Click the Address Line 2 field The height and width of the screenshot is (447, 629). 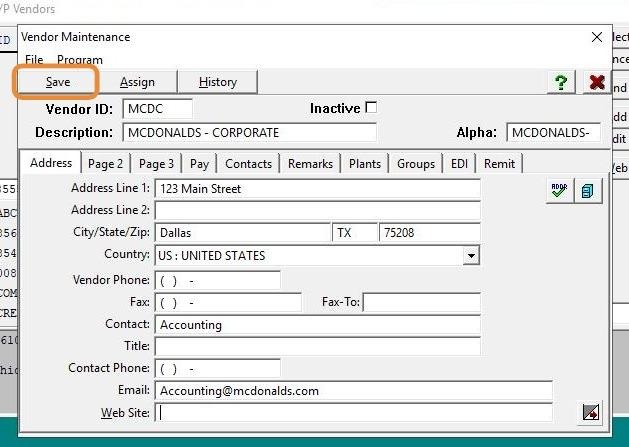(x=318, y=211)
